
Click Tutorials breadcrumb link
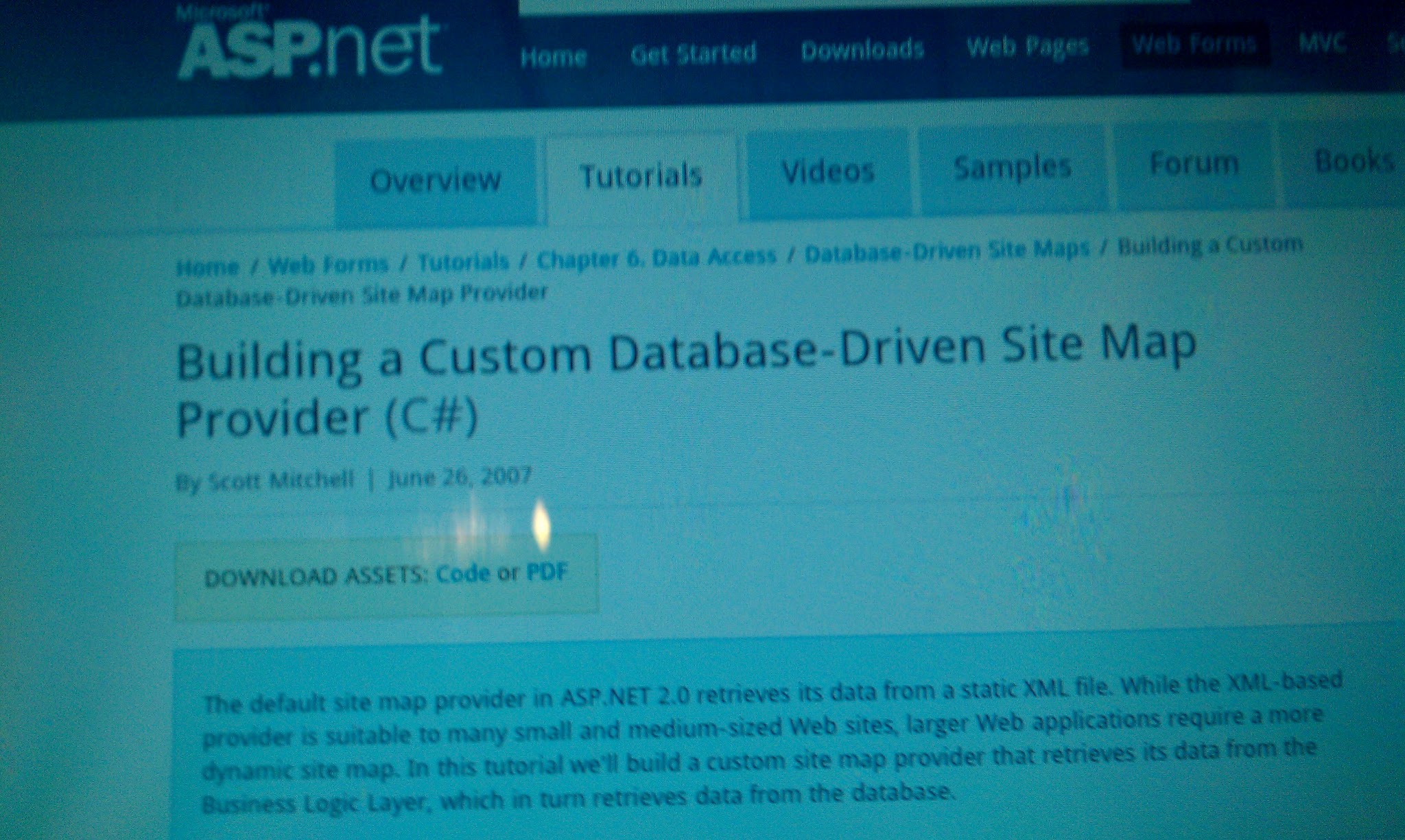pyautogui.click(x=463, y=261)
